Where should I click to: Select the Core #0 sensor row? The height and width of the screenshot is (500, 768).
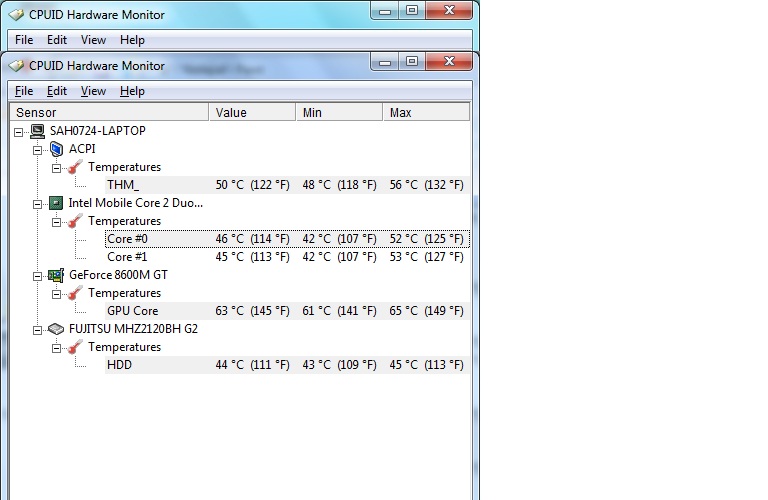(287, 239)
